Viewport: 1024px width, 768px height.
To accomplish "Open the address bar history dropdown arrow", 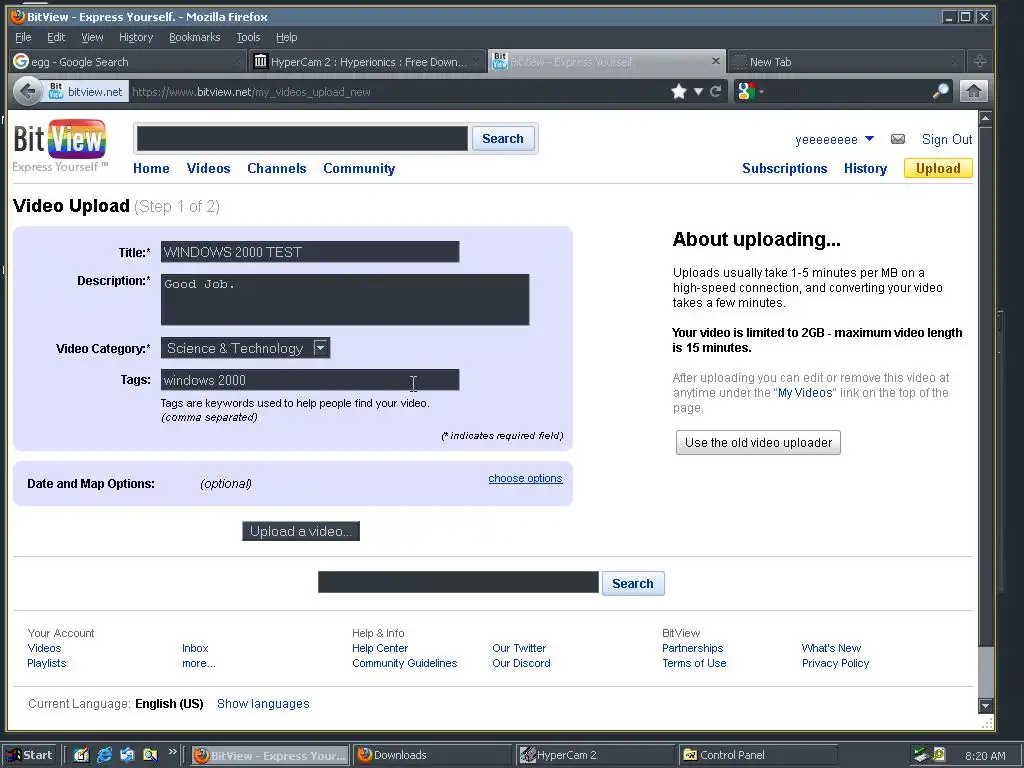I will click(x=698, y=91).
